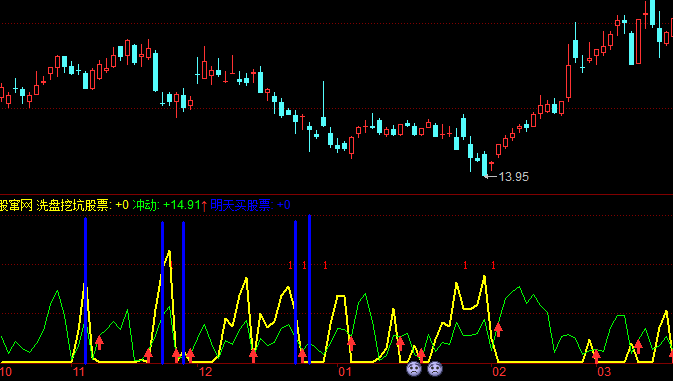Click the white arrow pointing at 13.95
The height and width of the screenshot is (381, 673).
pyautogui.click(x=490, y=176)
